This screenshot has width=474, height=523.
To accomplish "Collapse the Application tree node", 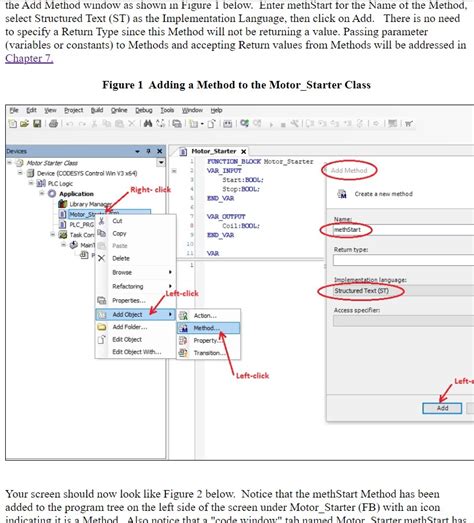I will coord(42,193).
